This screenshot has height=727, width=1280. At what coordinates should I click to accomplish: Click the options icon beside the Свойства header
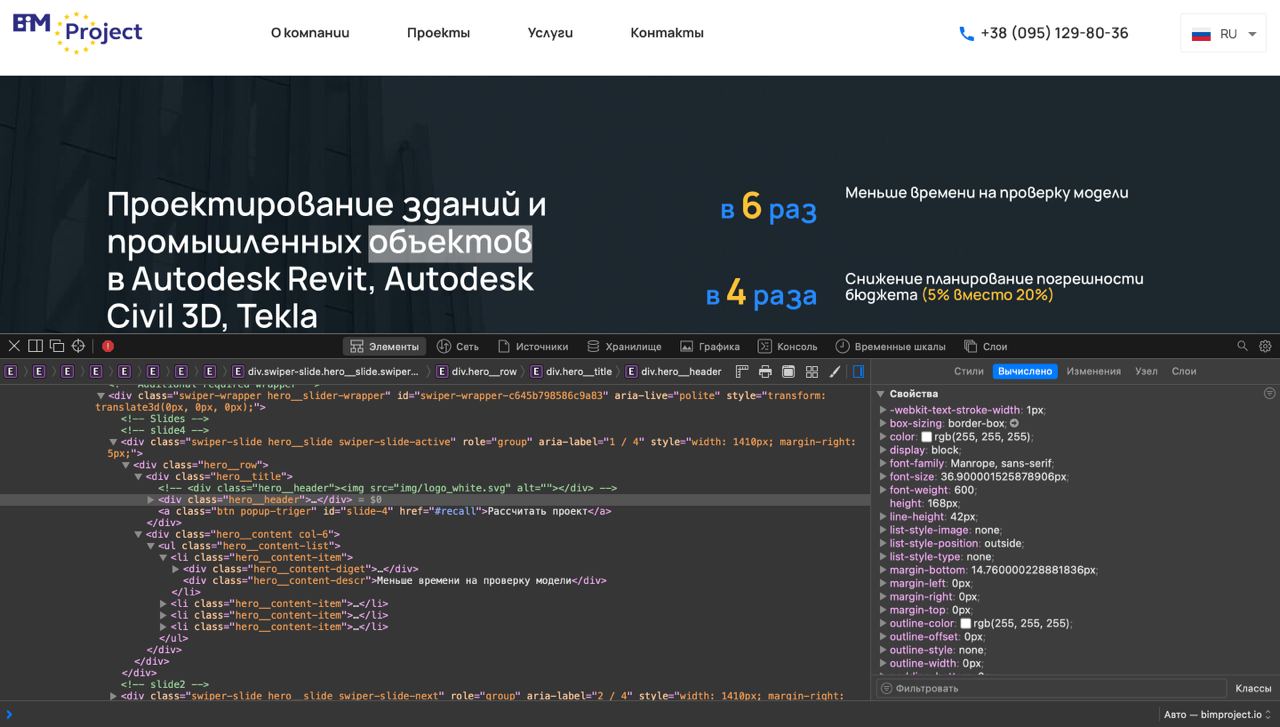[1269, 394]
